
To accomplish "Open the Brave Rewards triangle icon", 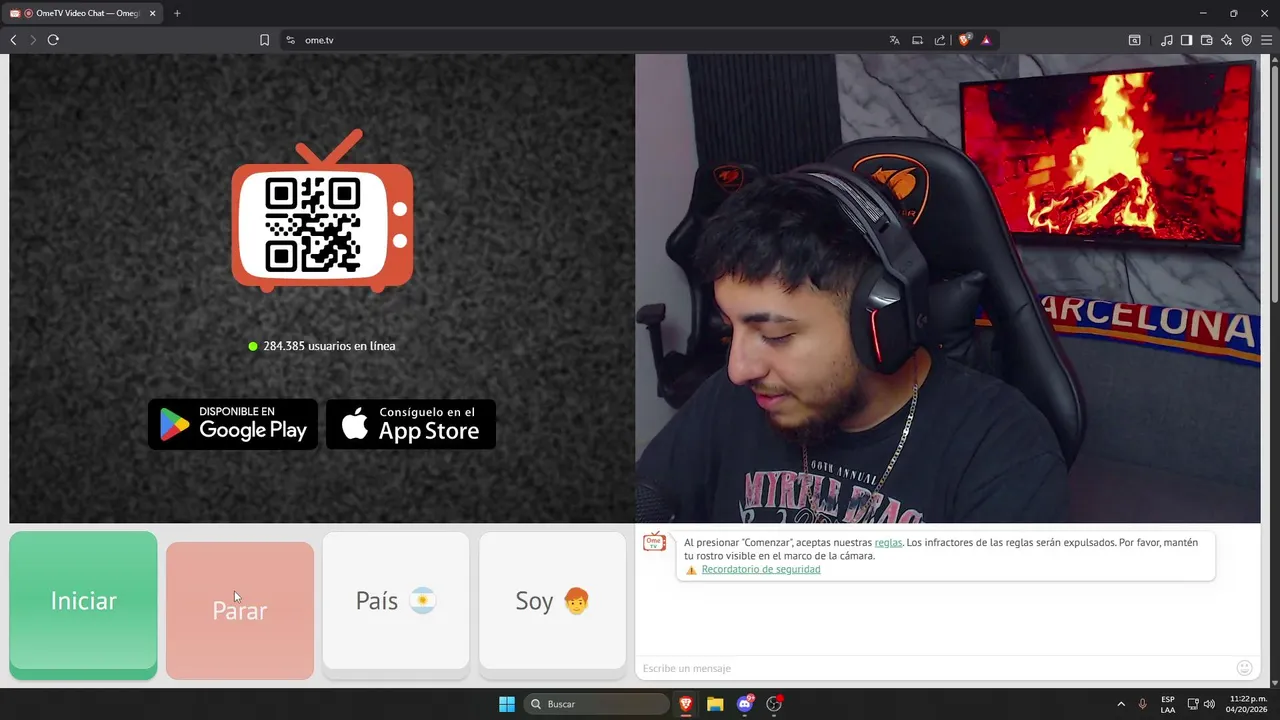I will coord(986,40).
